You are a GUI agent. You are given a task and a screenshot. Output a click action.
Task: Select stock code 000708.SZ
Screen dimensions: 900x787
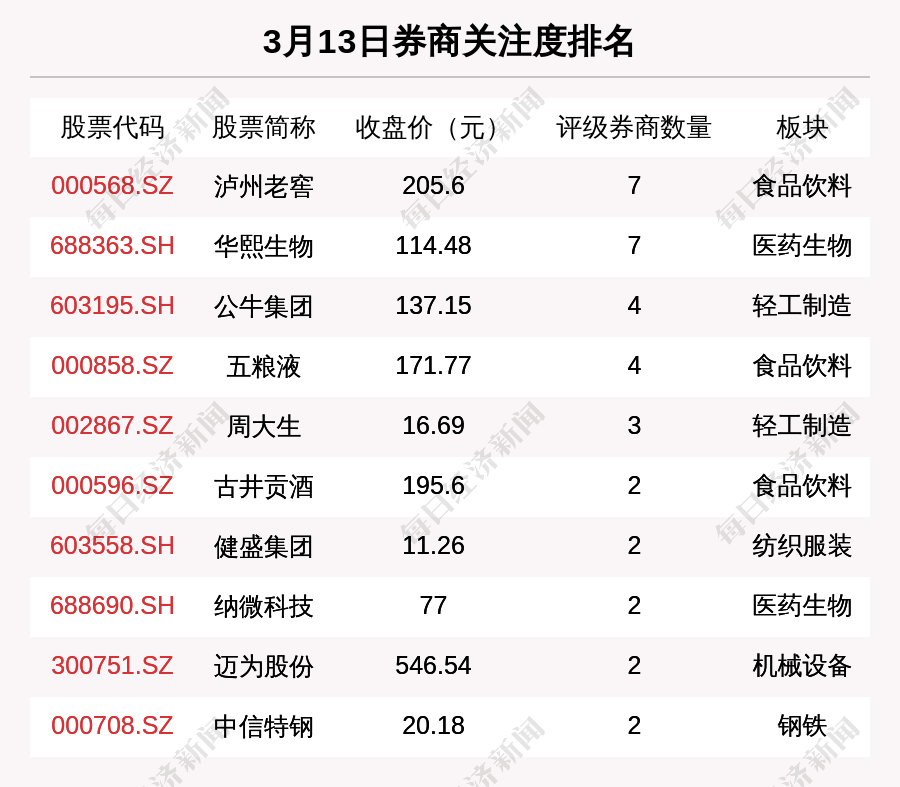pos(112,726)
